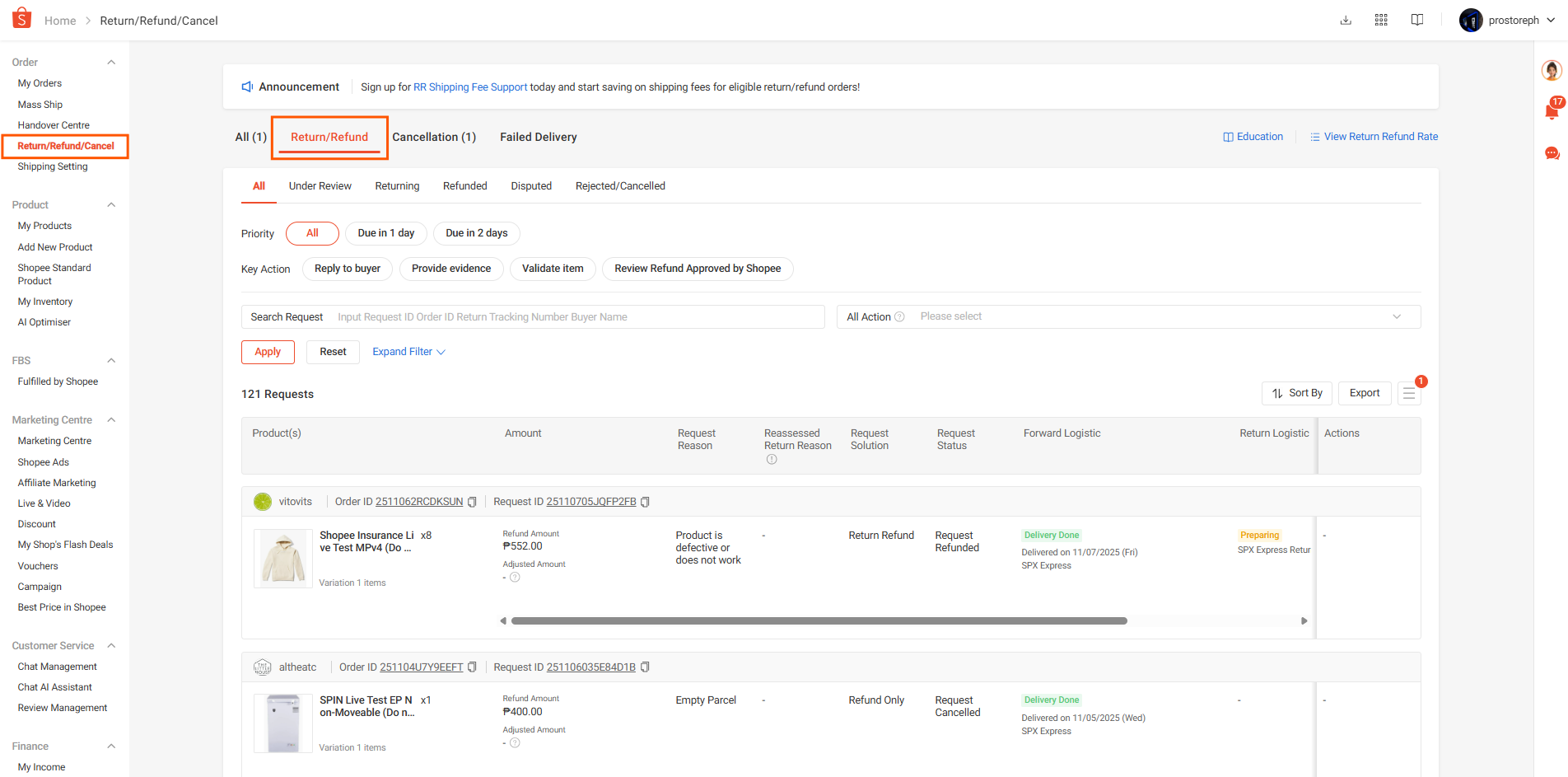1568x777 pixels.
Task: Open the prostoreph account dropdown
Action: click(1507, 21)
